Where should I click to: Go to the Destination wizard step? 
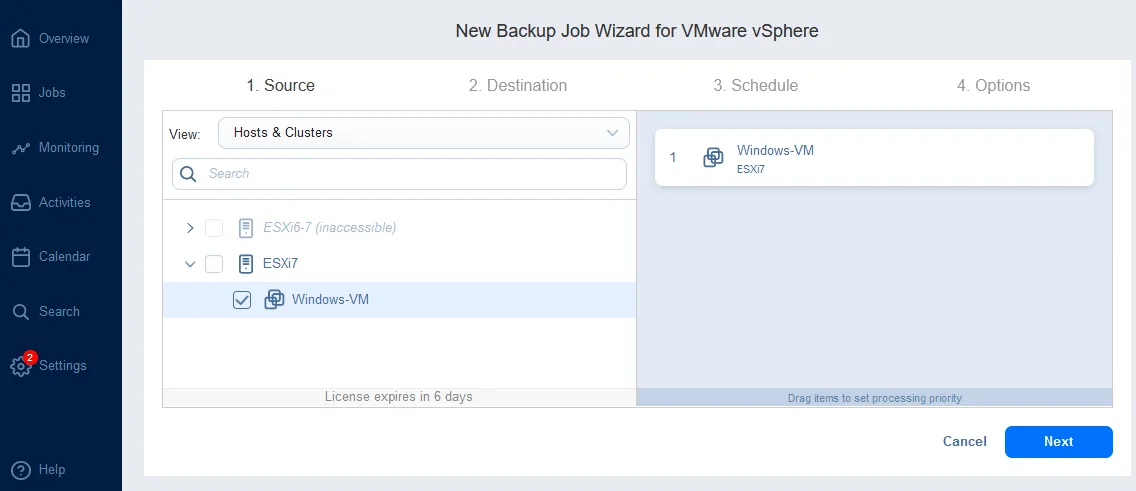[517, 86]
